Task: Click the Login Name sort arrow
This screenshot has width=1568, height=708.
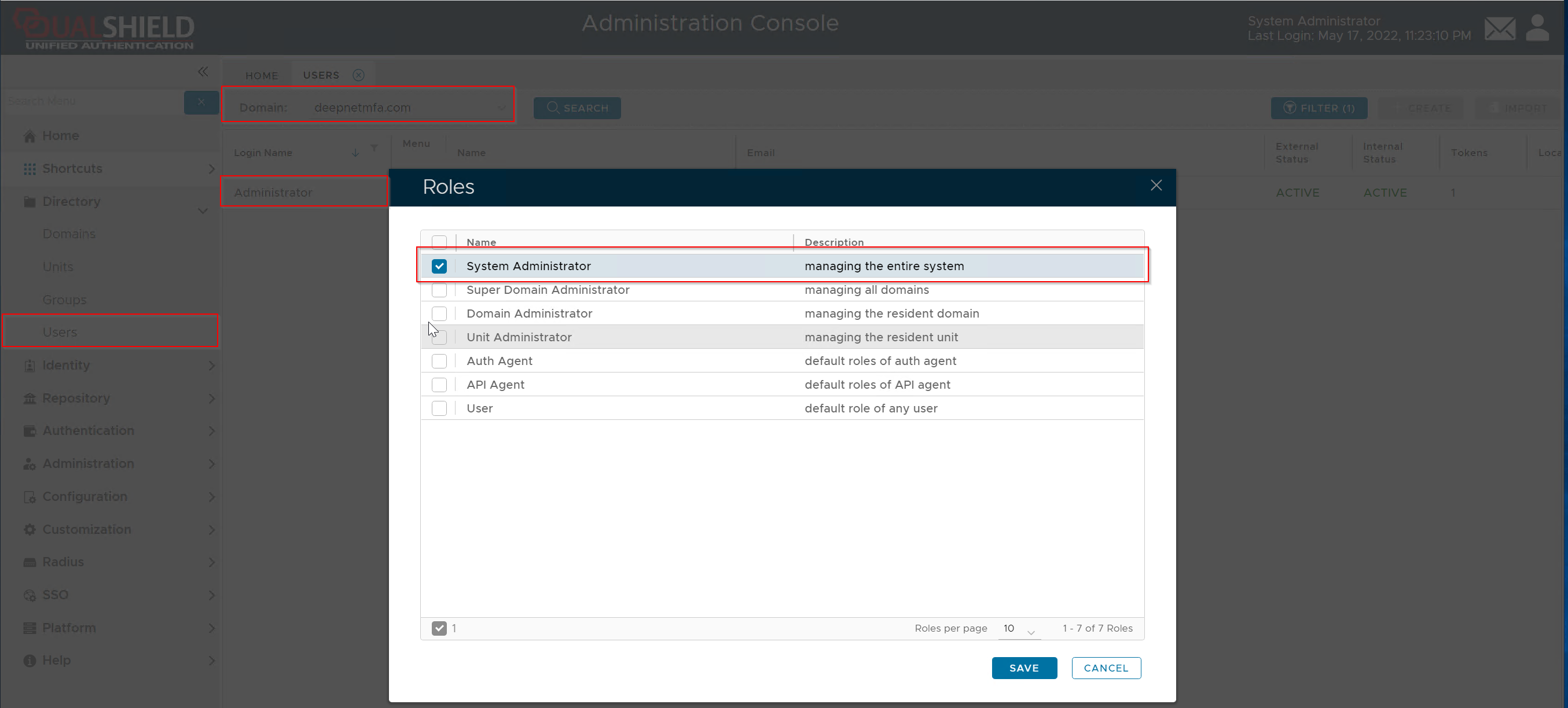Action: pyautogui.click(x=355, y=153)
